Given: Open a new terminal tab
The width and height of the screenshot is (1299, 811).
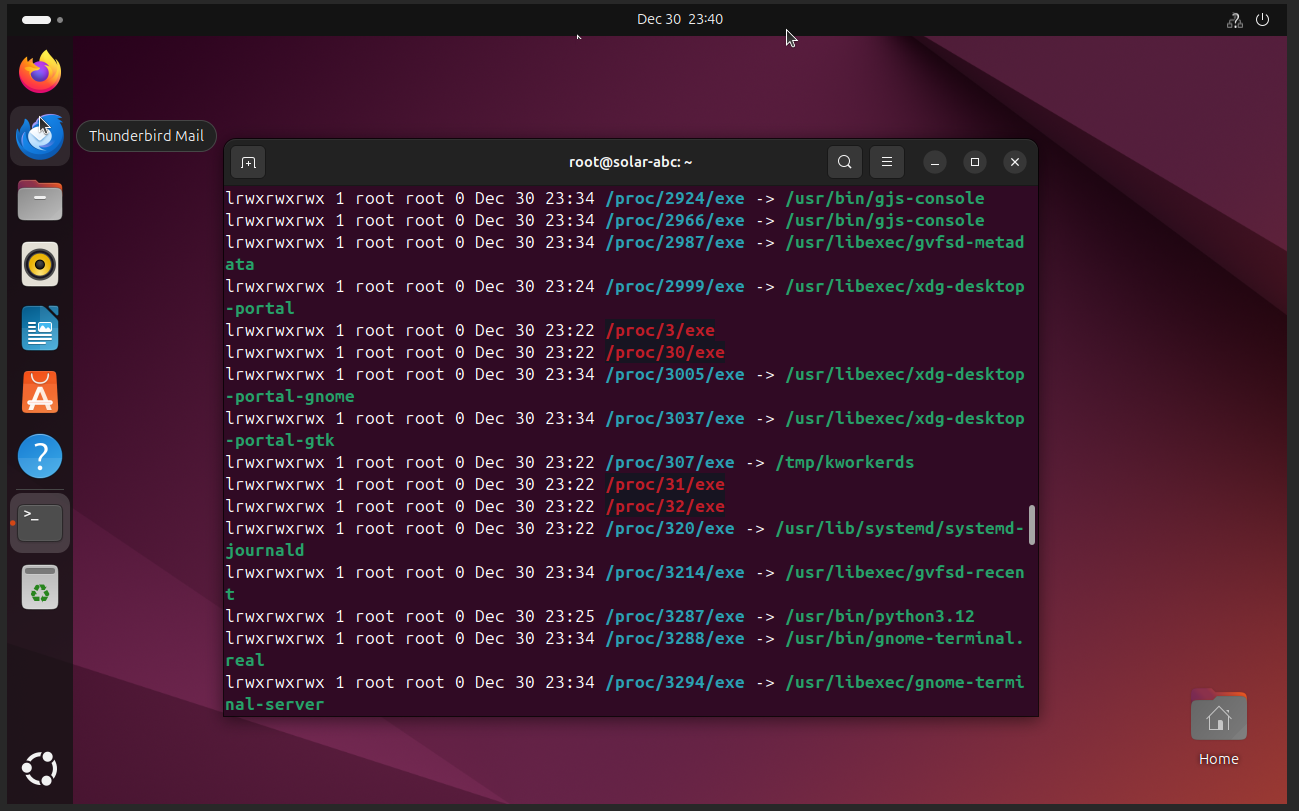Looking at the screenshot, I should coord(249,162).
